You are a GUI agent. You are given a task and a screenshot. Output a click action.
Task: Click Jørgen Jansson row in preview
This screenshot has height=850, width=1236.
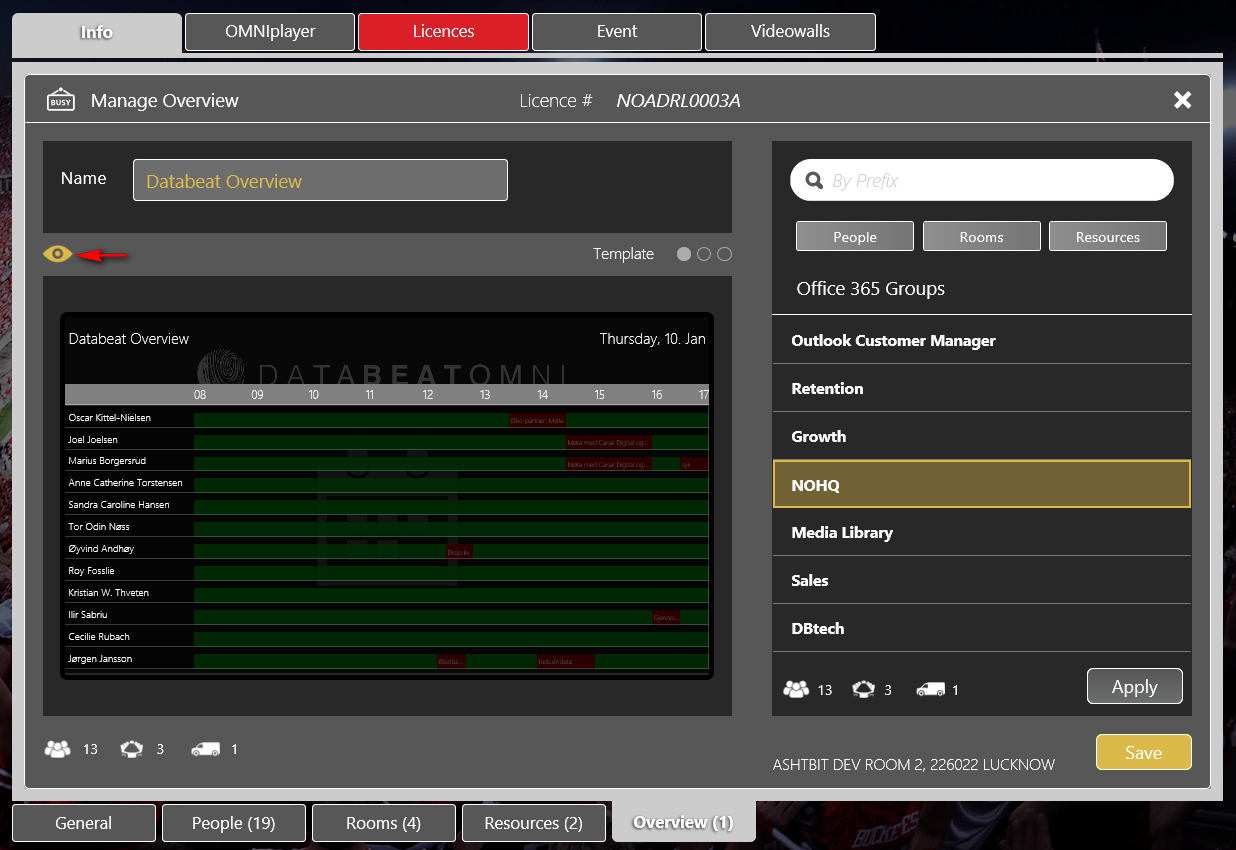coord(387,659)
